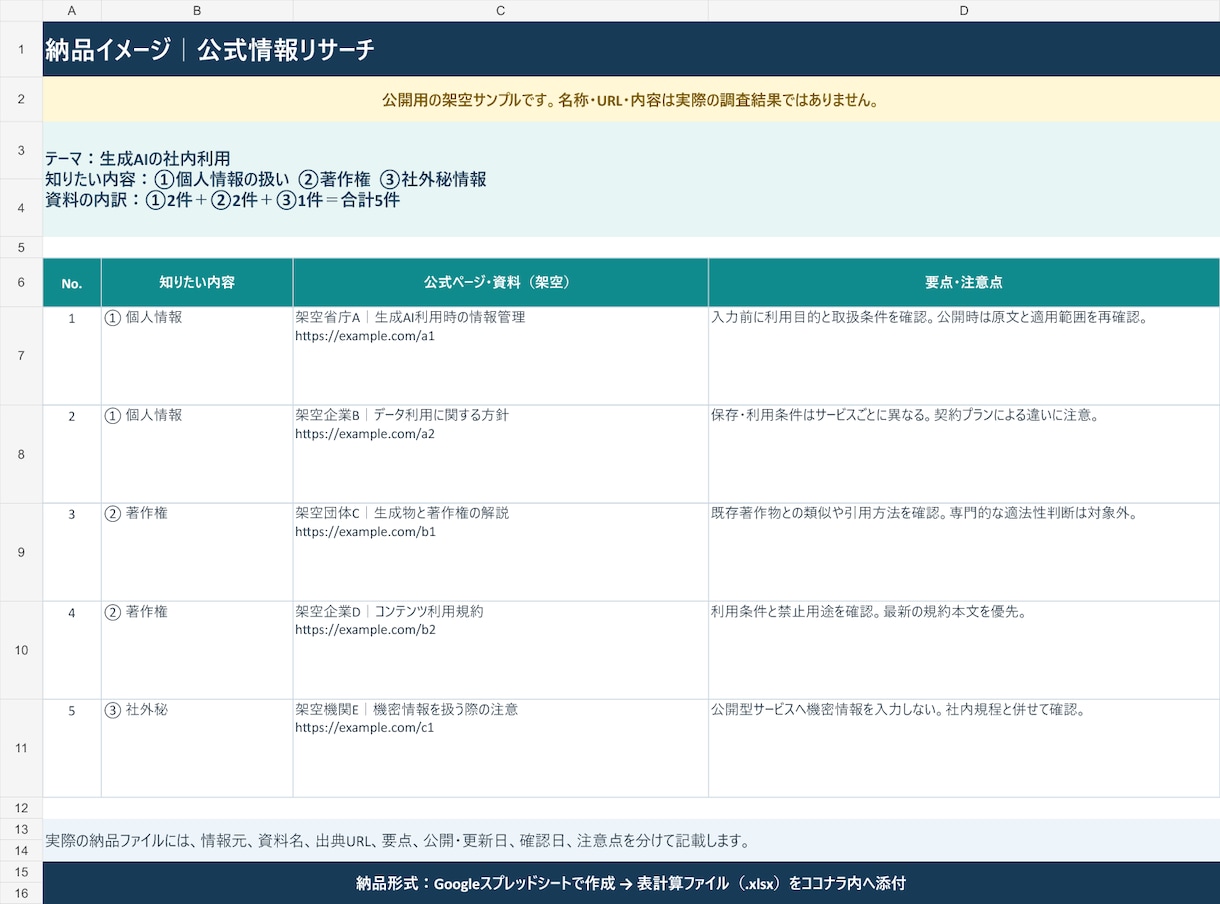
Task: Select row 6 header
Action: (21, 282)
